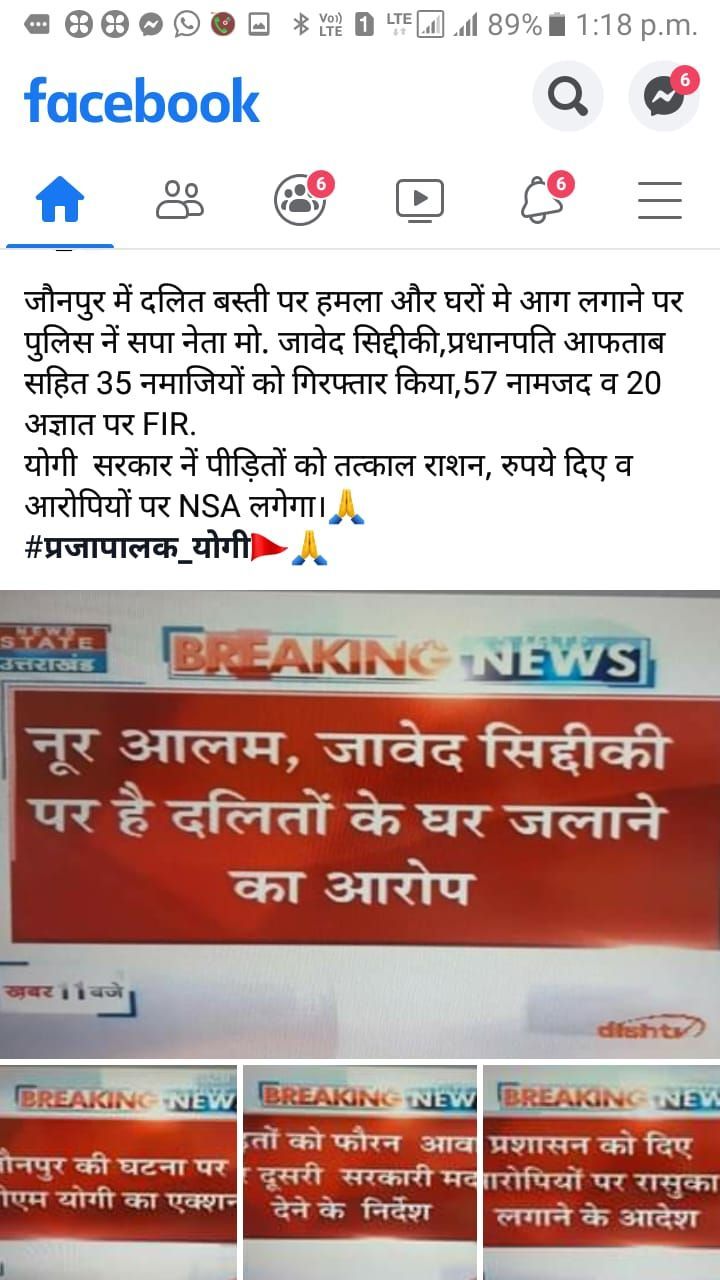Tap the Bluetooth status bar icon
This screenshot has width=720, height=1280.
click(300, 25)
